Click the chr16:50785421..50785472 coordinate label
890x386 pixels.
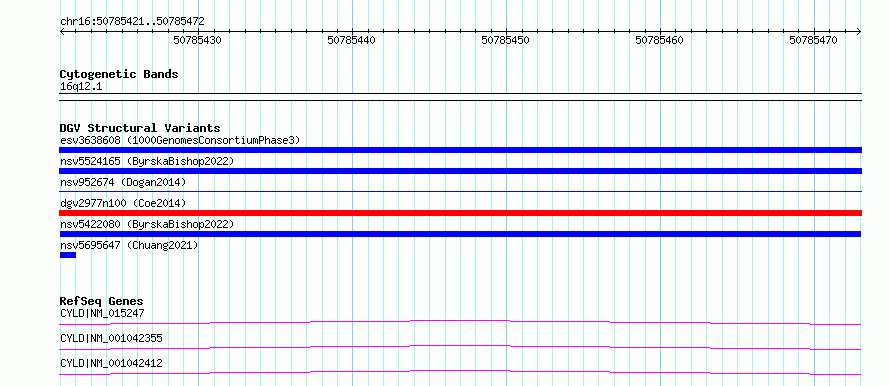click(x=132, y=22)
